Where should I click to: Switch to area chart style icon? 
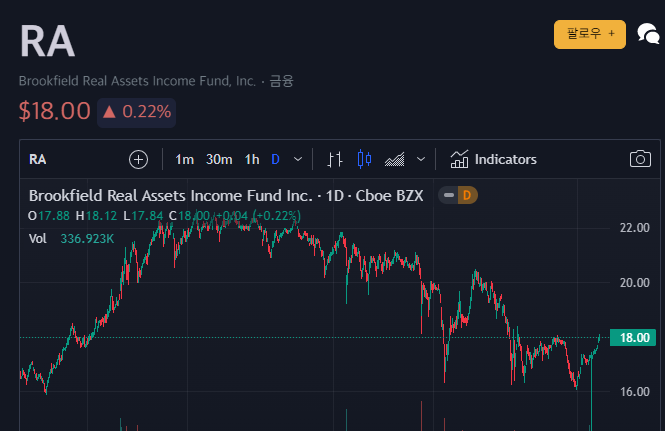(x=394, y=160)
